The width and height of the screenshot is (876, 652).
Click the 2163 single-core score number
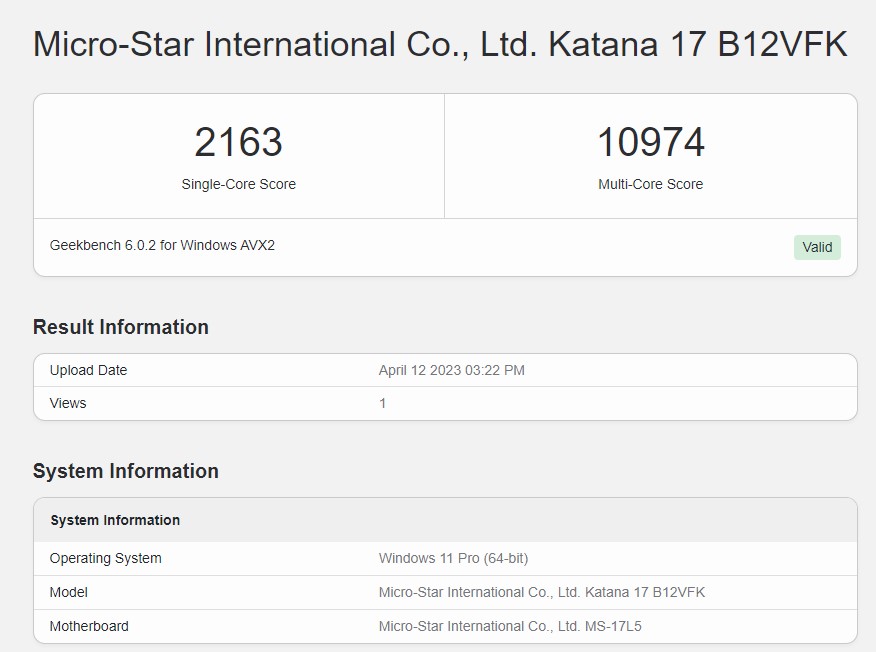tap(238, 142)
